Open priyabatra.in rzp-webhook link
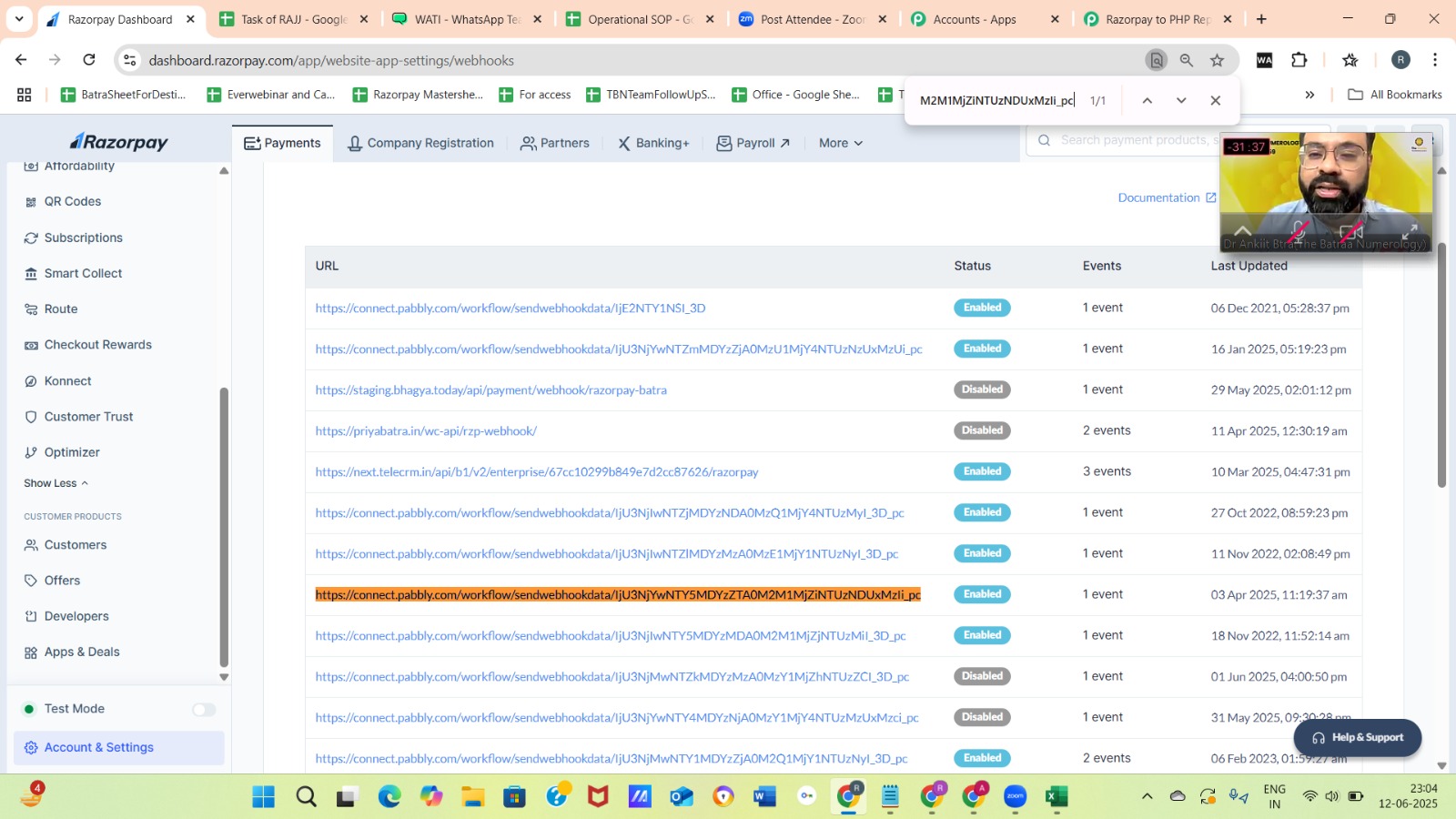This screenshot has height=819, width=1456. pos(426,431)
